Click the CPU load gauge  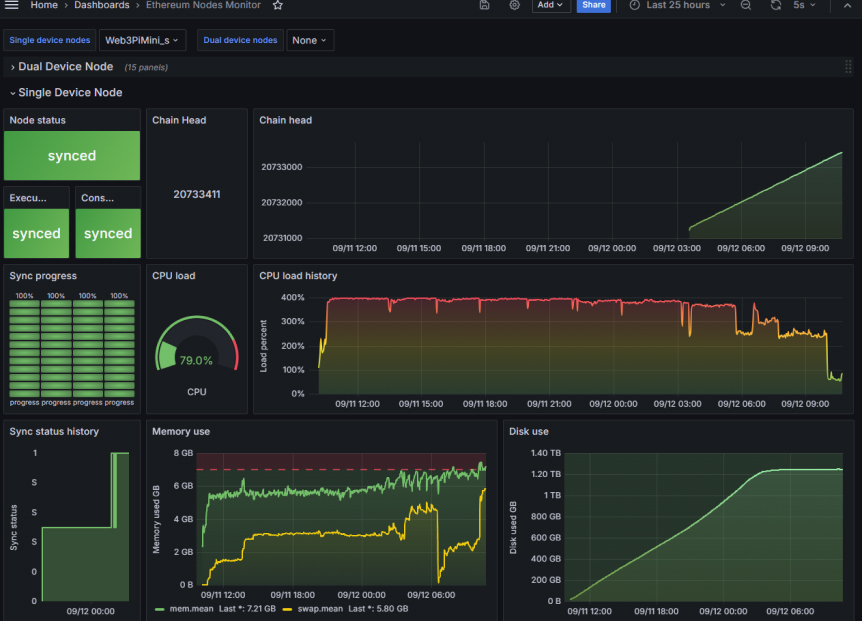tap(196, 344)
